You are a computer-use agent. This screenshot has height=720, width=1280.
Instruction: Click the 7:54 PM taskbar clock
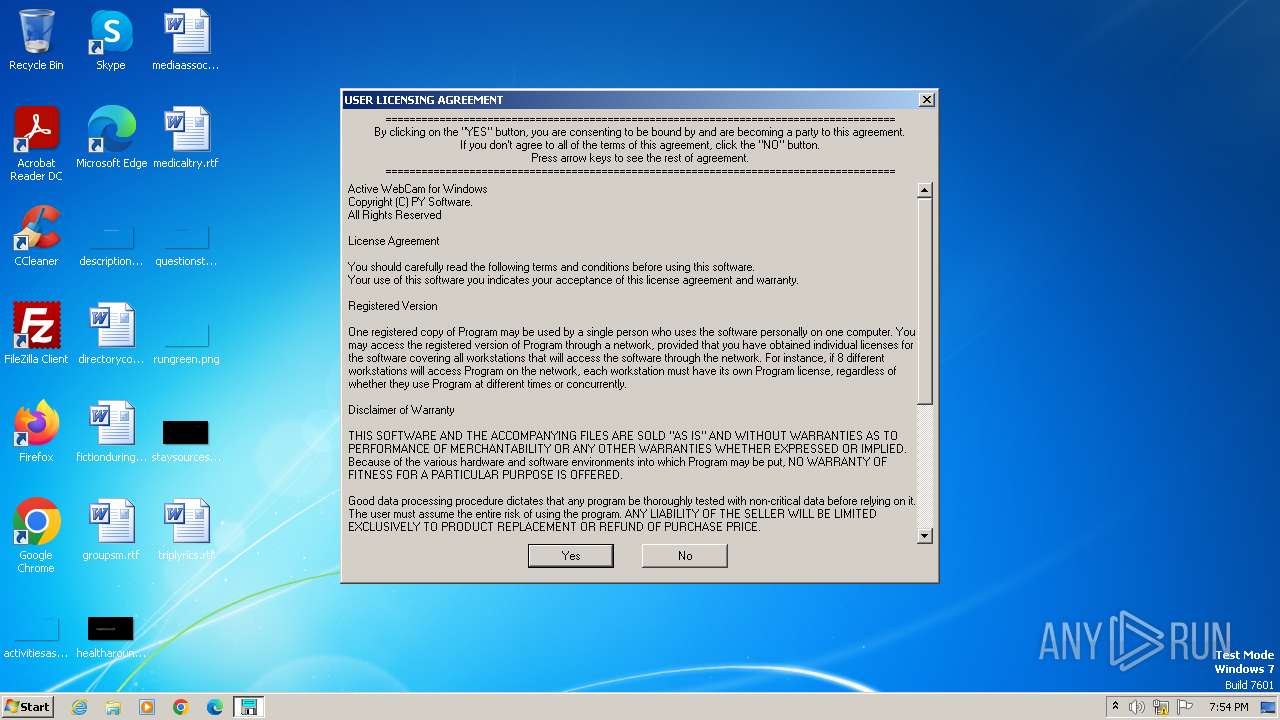click(1229, 707)
